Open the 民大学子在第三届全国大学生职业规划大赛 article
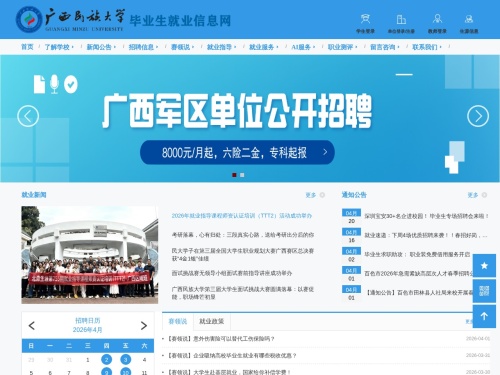 (243, 255)
